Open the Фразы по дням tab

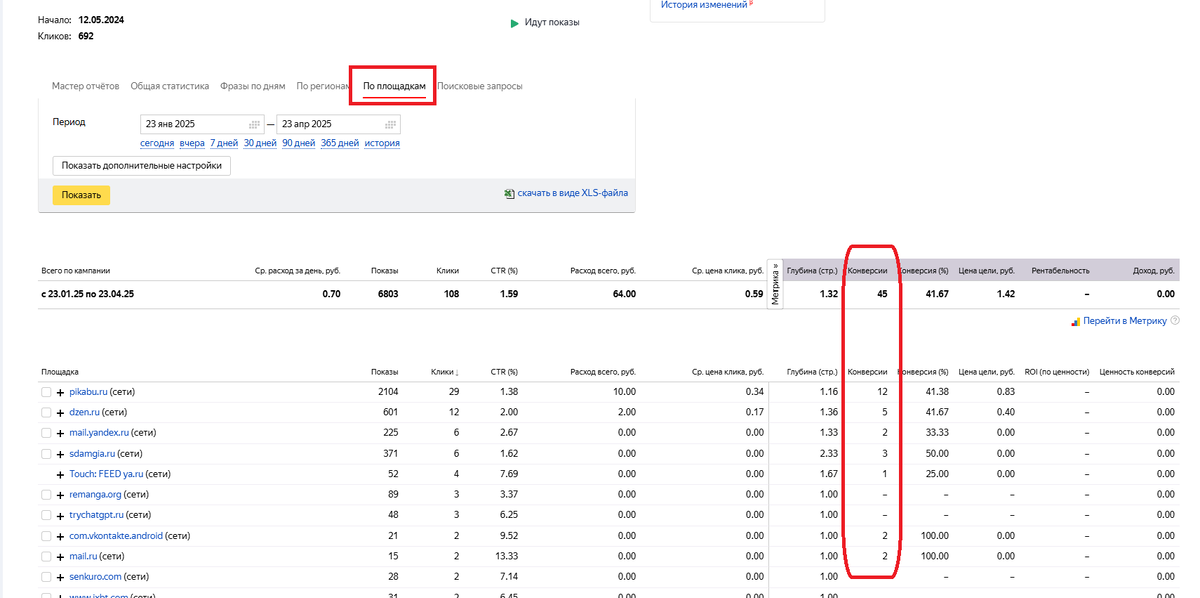click(x=252, y=86)
